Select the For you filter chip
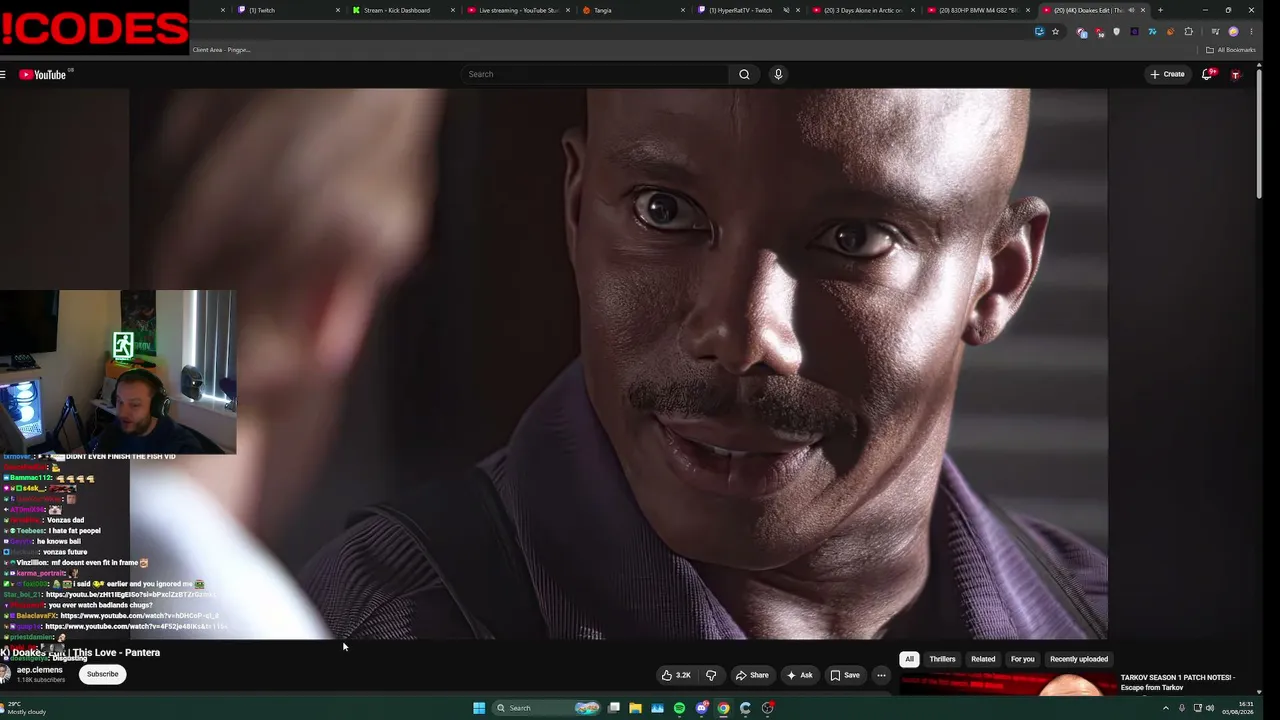The width and height of the screenshot is (1280, 720). click(x=1022, y=659)
